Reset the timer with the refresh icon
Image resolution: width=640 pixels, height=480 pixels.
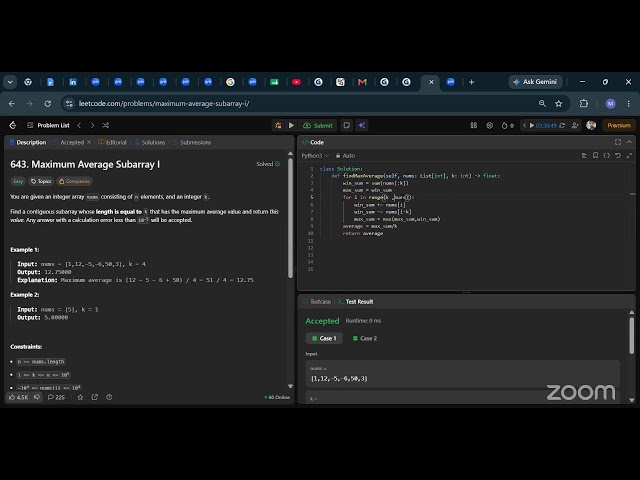(x=562, y=125)
